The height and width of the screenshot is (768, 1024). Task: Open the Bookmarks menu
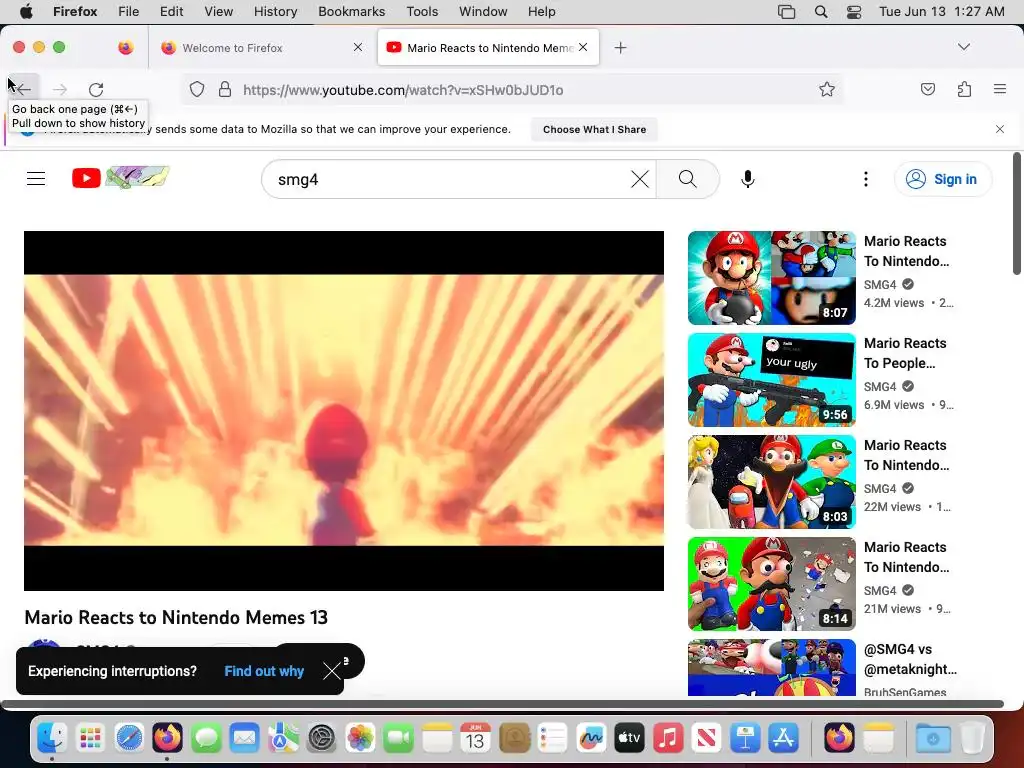coord(351,12)
